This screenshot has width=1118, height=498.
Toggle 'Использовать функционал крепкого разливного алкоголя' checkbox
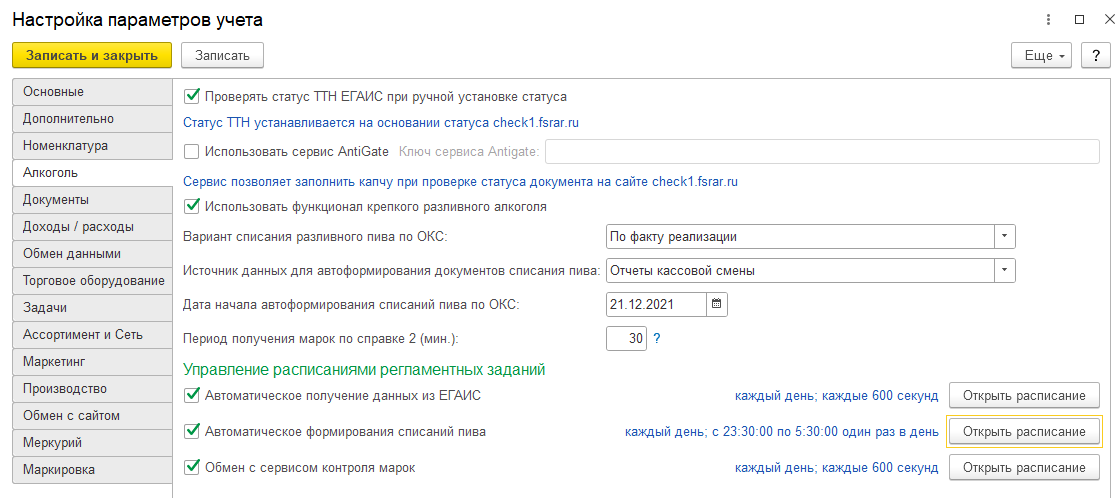(192, 207)
